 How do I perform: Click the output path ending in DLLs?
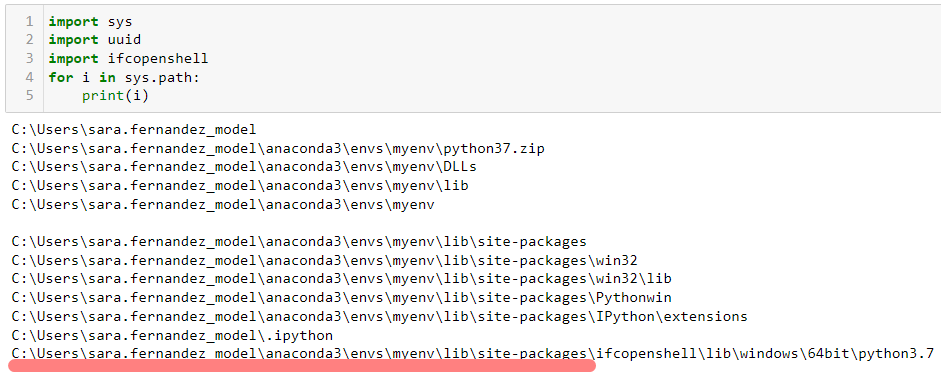[244, 167]
